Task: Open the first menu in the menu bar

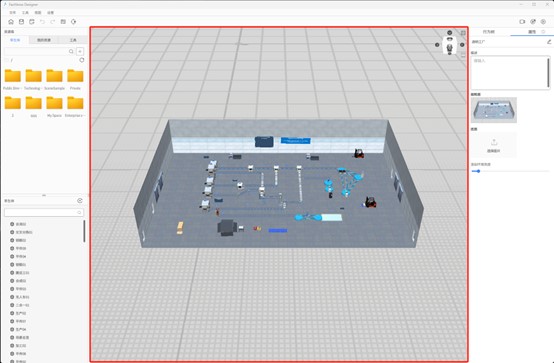Action: [13, 12]
